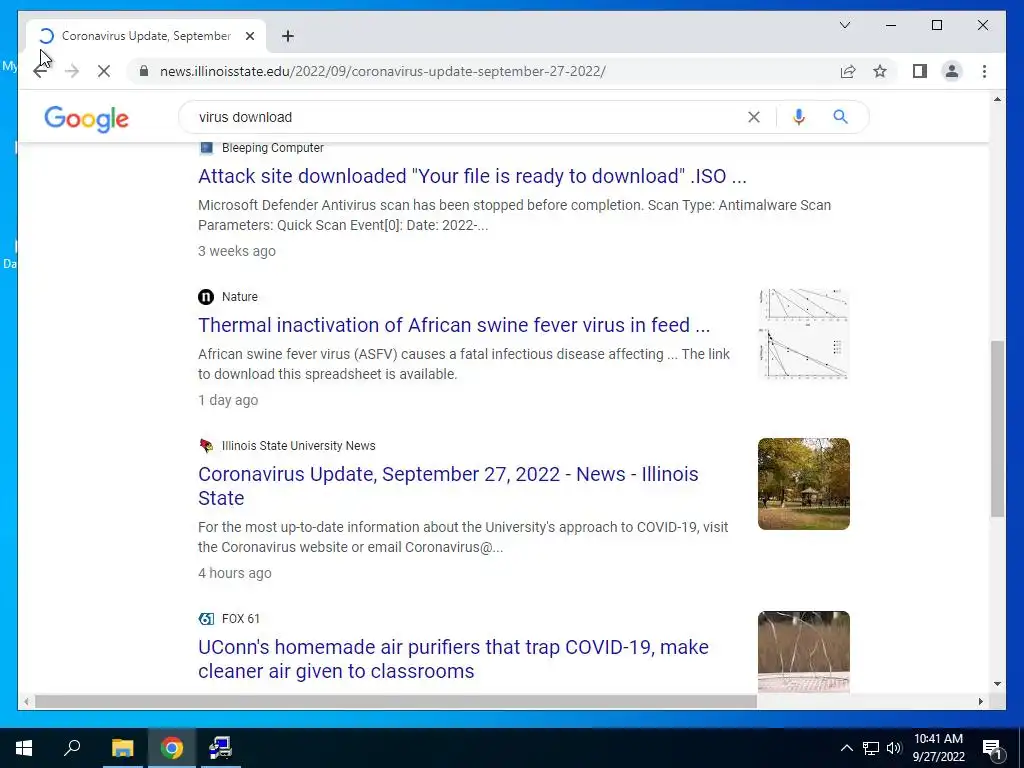This screenshot has height=768, width=1024.
Task: Click the horizontal scrollbar thumb
Action: [396, 701]
